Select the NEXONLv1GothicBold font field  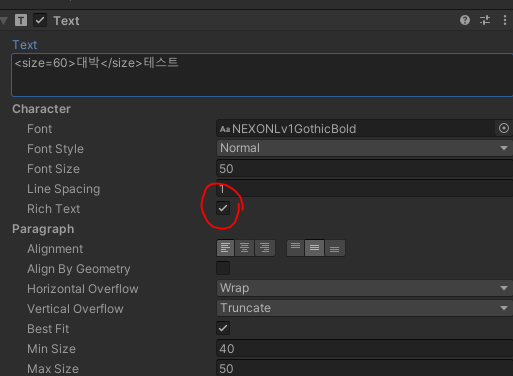[356, 128]
